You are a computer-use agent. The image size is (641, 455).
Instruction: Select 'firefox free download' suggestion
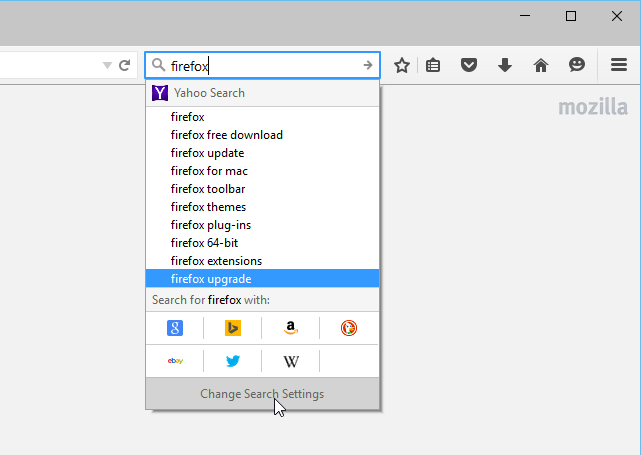click(x=262, y=135)
